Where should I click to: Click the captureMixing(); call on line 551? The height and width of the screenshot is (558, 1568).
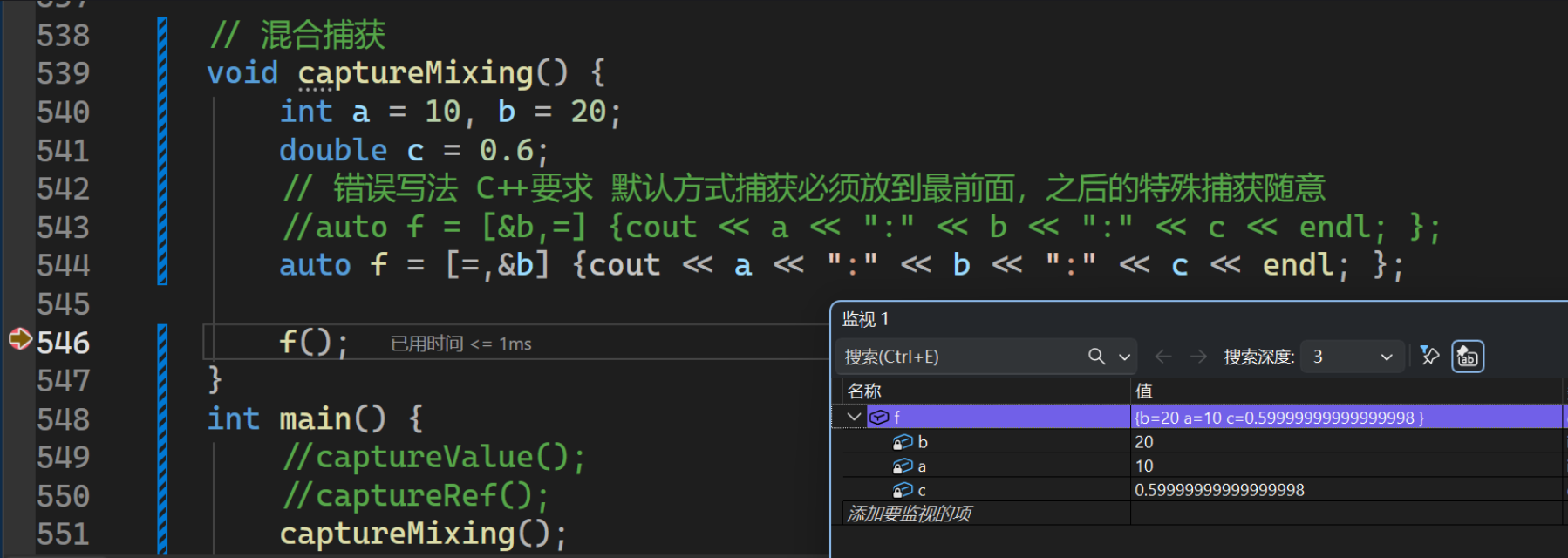tap(423, 534)
